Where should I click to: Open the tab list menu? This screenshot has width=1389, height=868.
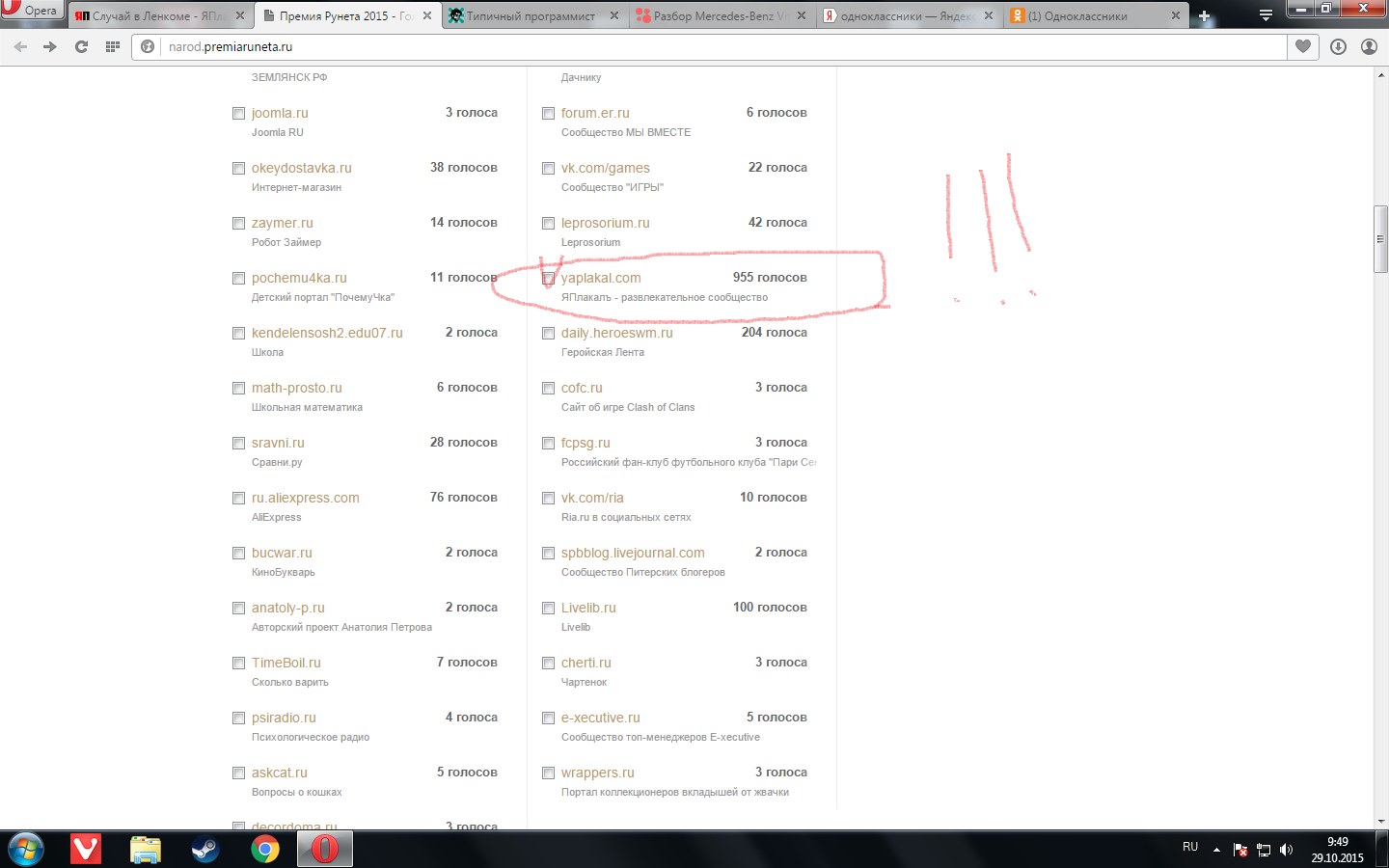(x=1266, y=15)
